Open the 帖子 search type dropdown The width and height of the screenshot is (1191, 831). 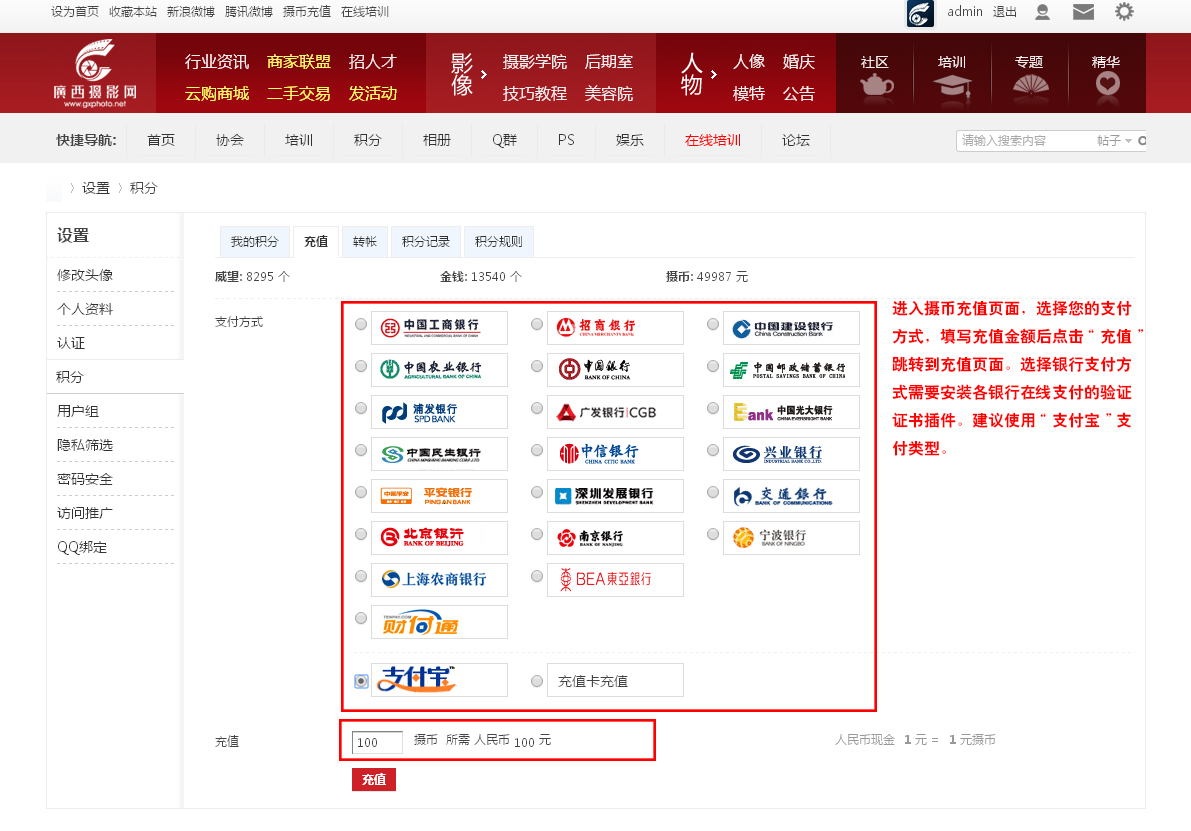click(1114, 141)
